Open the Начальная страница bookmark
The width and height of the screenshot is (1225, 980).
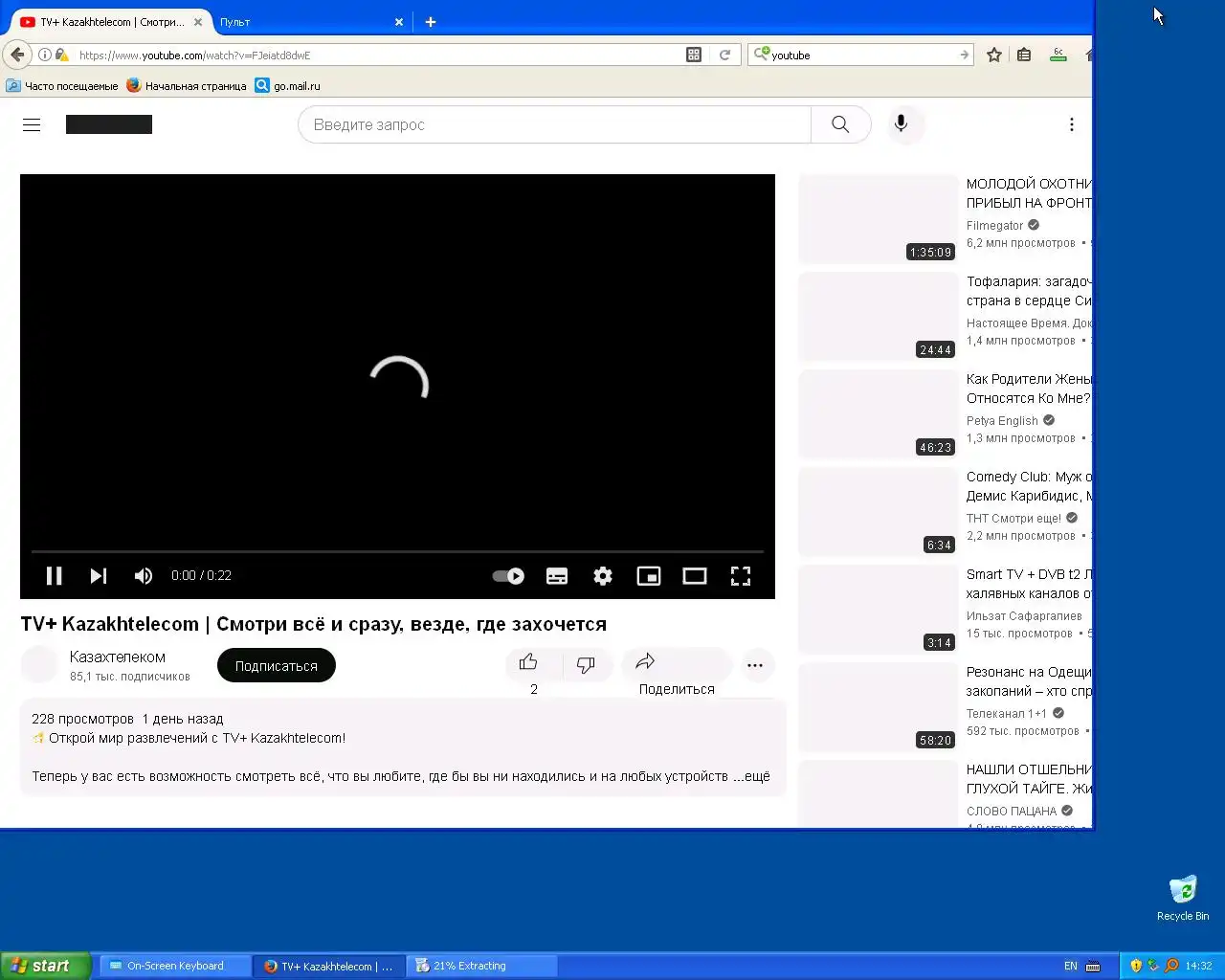(187, 86)
